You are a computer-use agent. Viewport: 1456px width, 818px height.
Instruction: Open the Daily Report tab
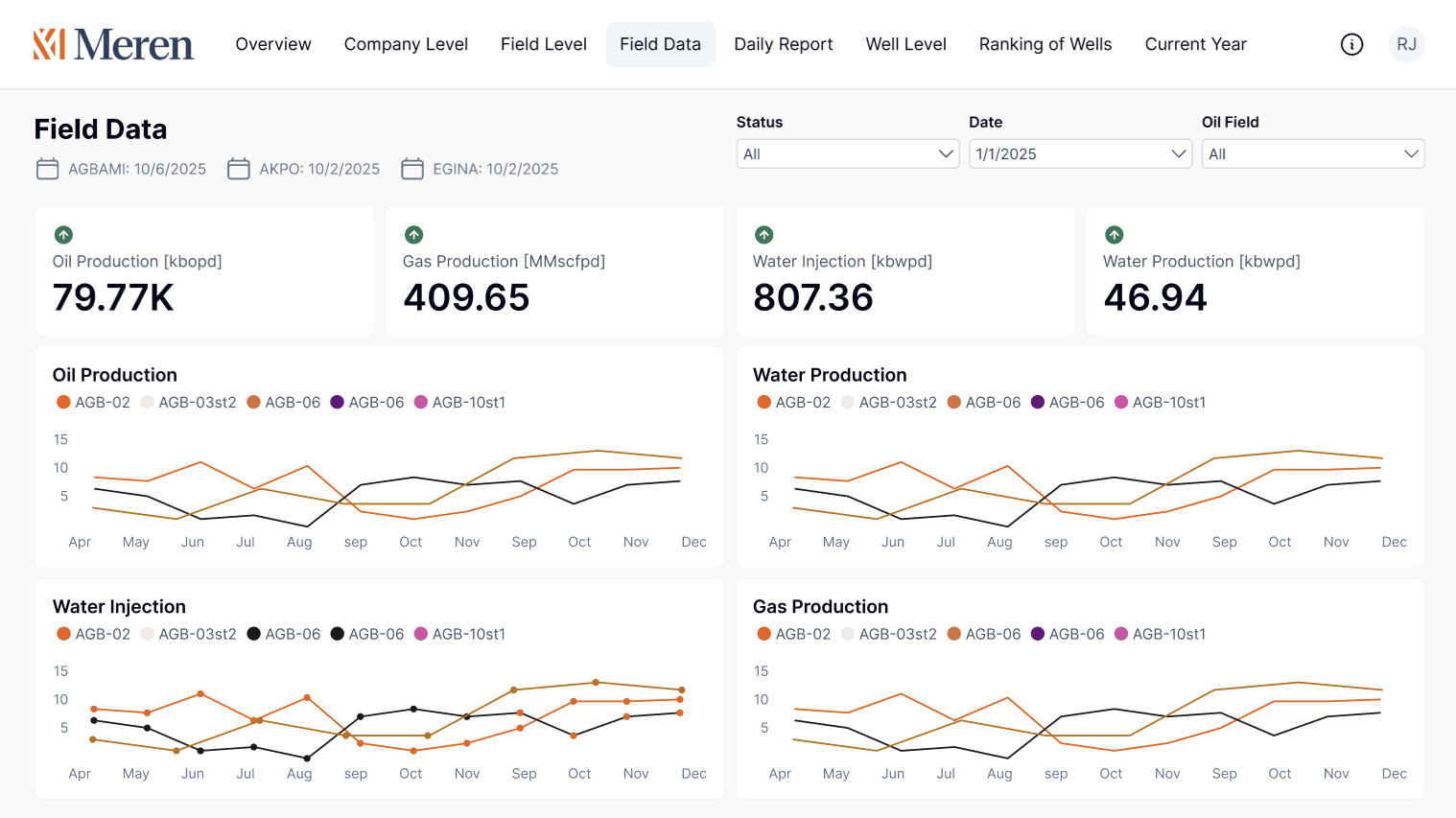784,44
